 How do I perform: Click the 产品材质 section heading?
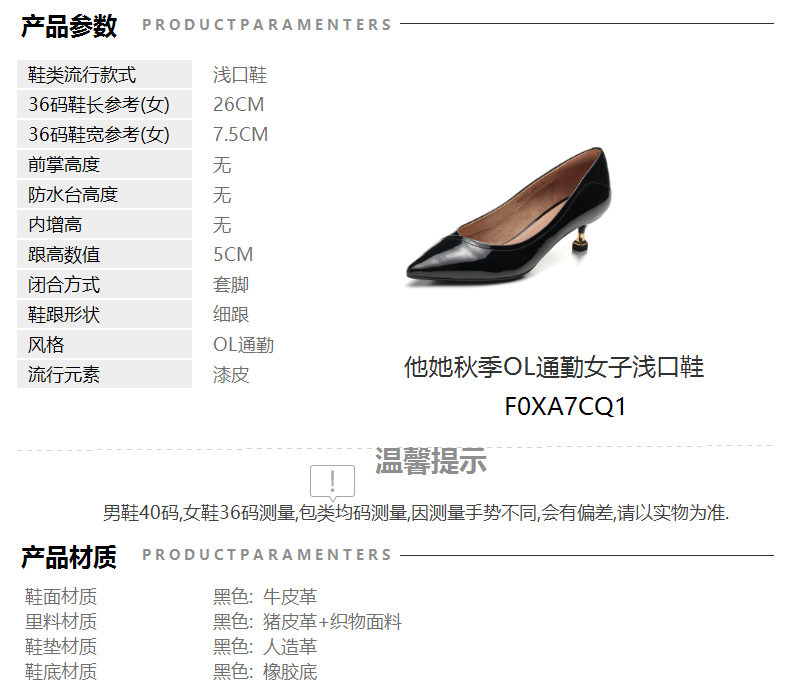tap(69, 557)
